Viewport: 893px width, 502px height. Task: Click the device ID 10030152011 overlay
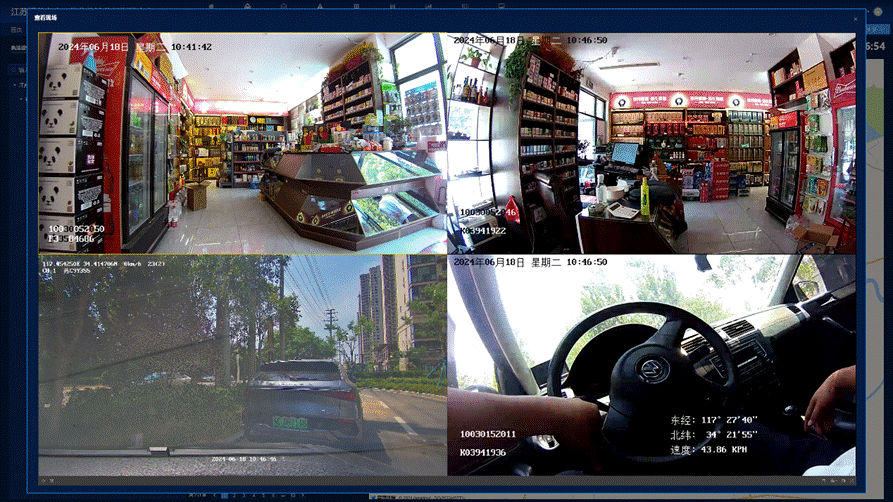coord(488,434)
